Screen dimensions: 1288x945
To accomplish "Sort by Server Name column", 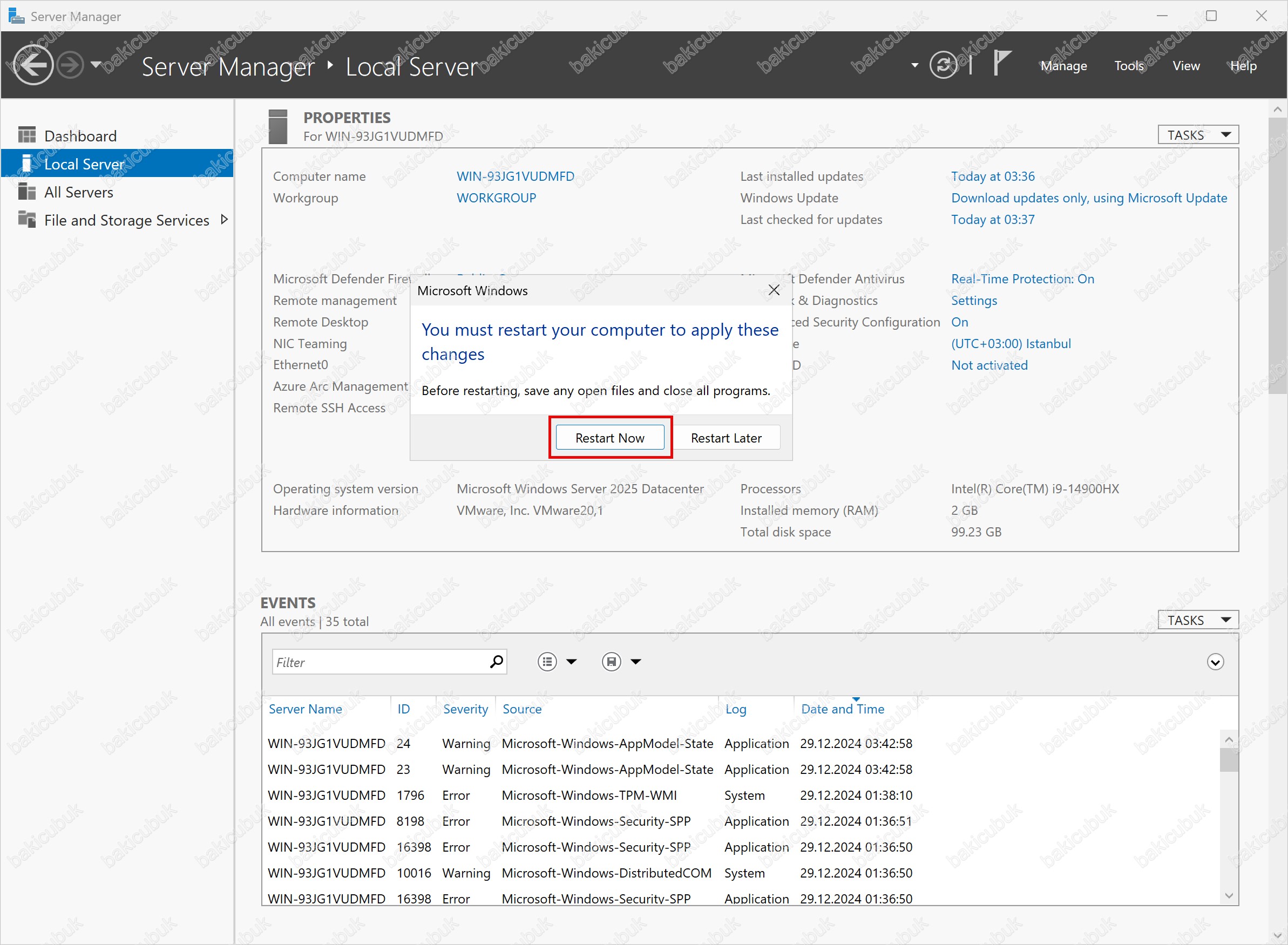I will click(x=305, y=709).
